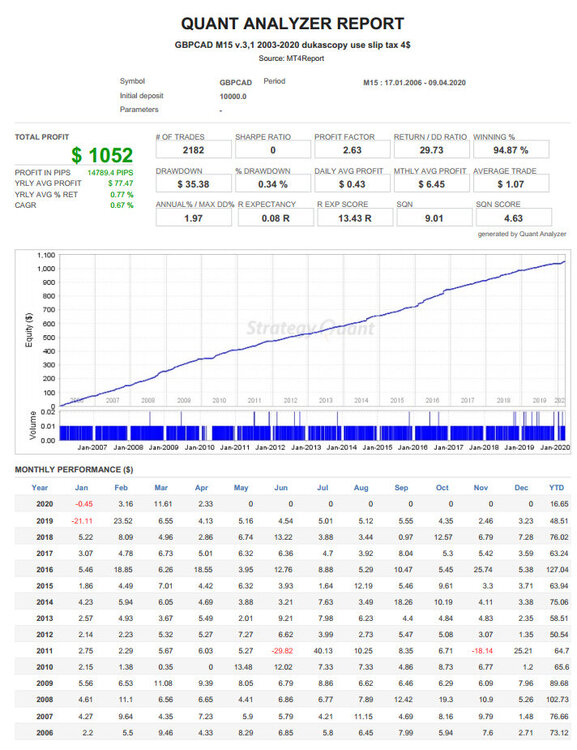Screen dimensions: 577x750
Task: Select the Return / DD Ratio value 29.73
Action: pyautogui.click(x=432, y=150)
